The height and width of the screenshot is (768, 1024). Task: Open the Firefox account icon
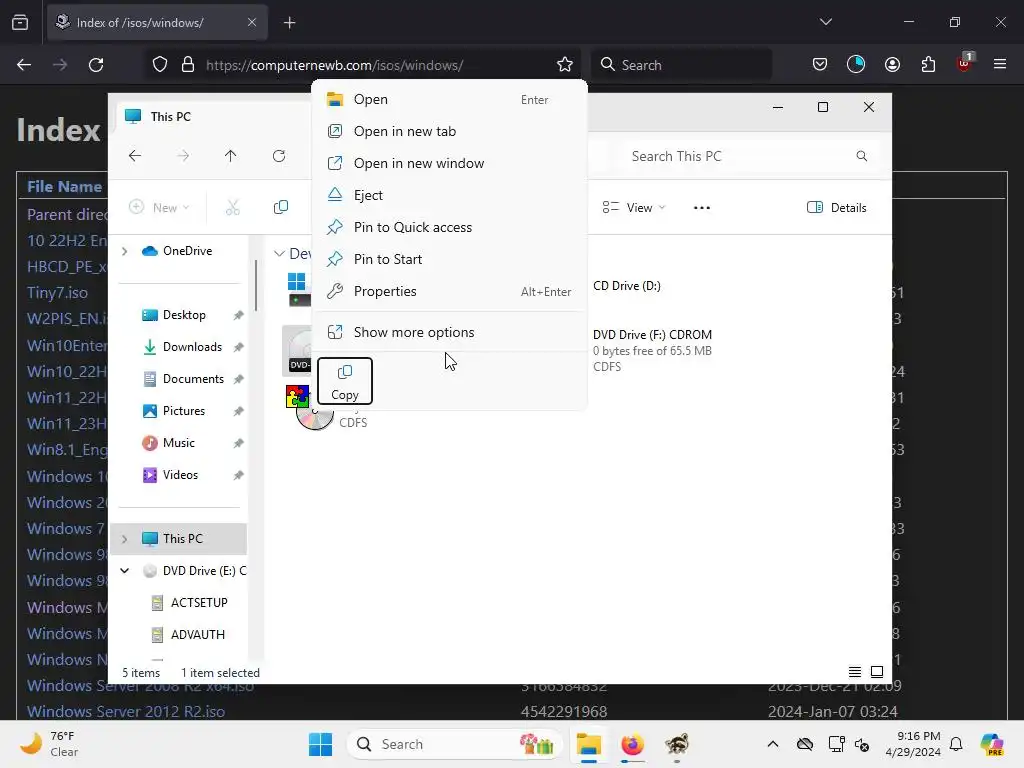[892, 64]
